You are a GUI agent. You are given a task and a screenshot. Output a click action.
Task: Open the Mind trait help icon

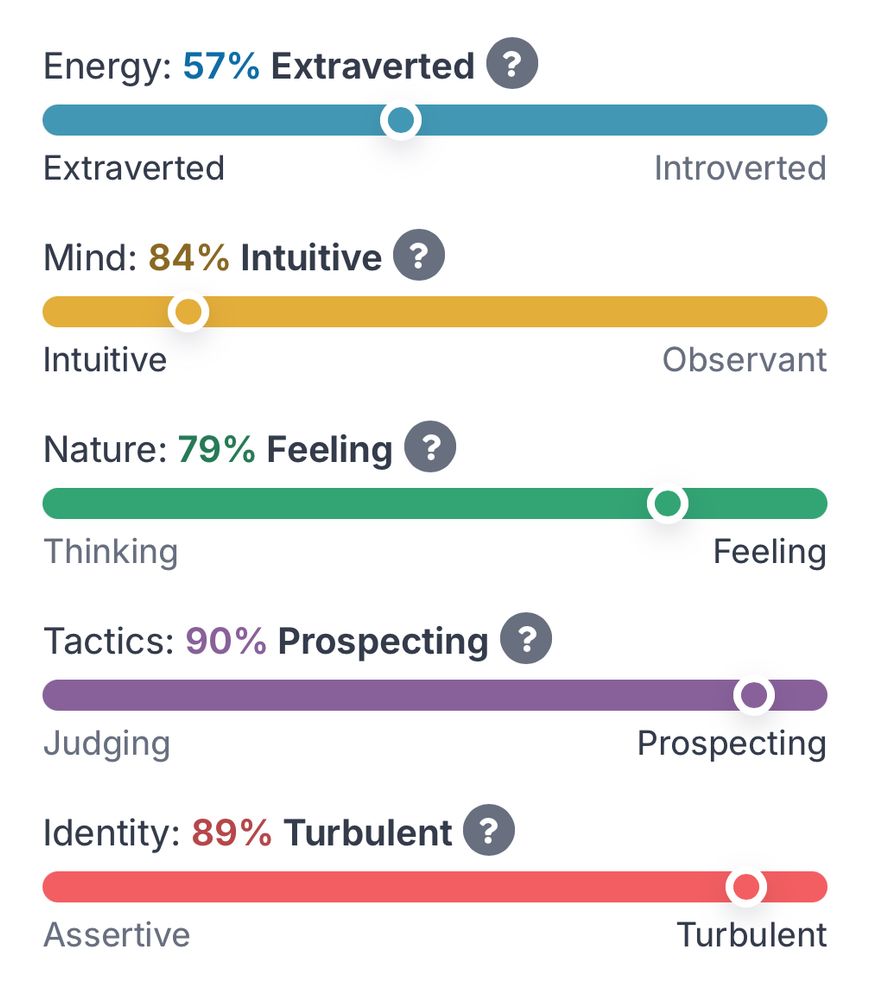coord(418,255)
